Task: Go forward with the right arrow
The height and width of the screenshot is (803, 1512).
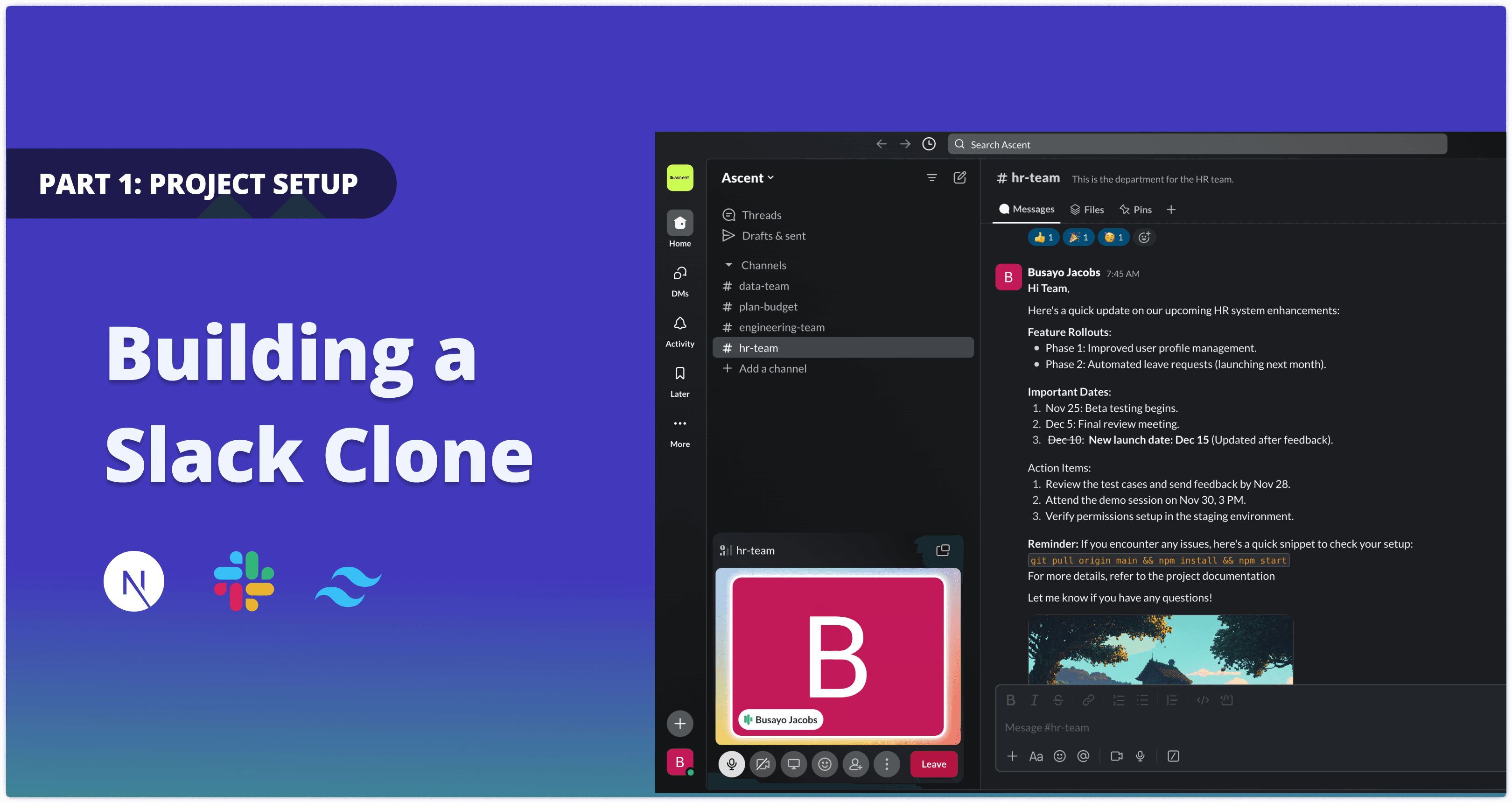Action: (905, 144)
